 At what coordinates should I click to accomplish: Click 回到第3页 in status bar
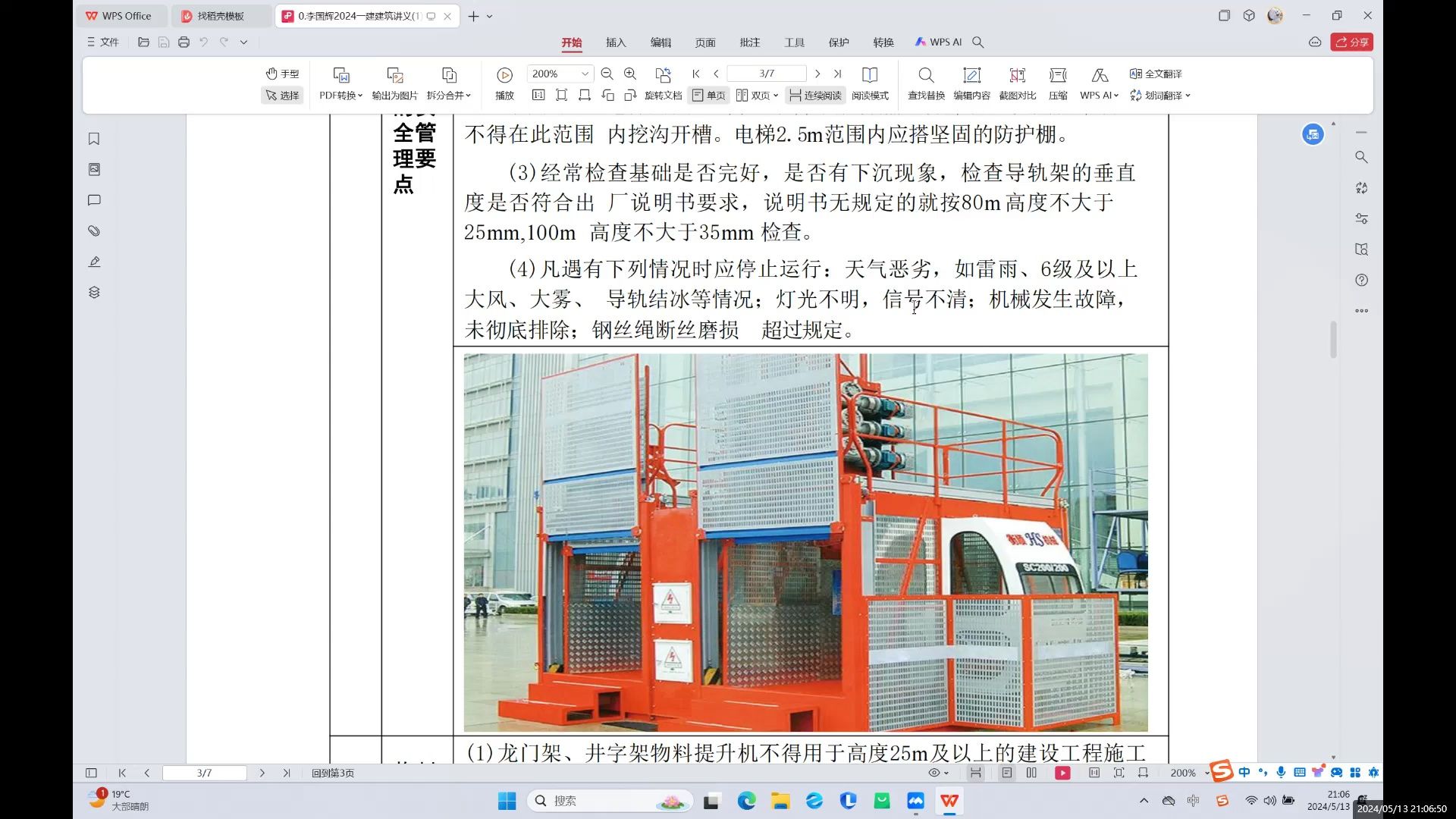click(333, 773)
